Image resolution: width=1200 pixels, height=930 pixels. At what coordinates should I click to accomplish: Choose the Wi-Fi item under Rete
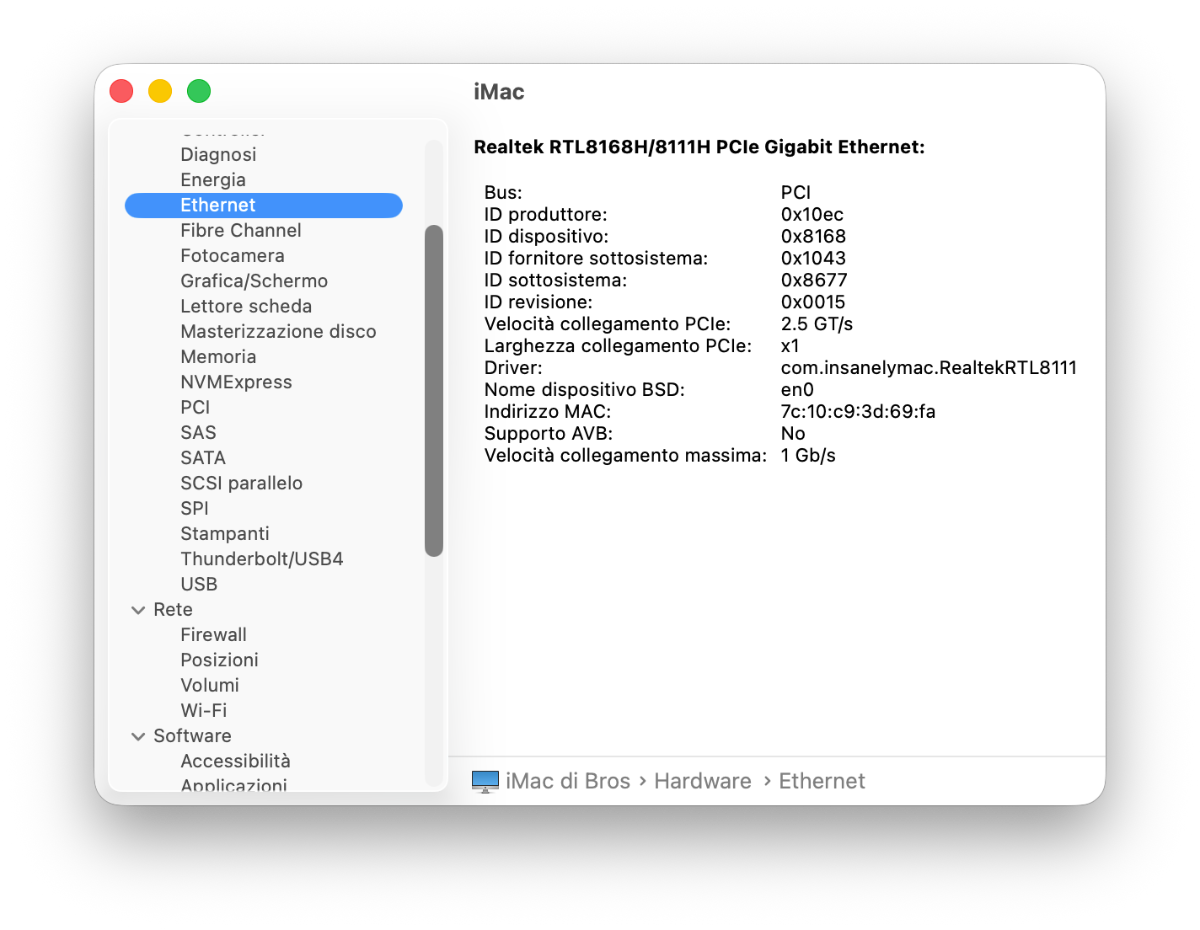203,710
